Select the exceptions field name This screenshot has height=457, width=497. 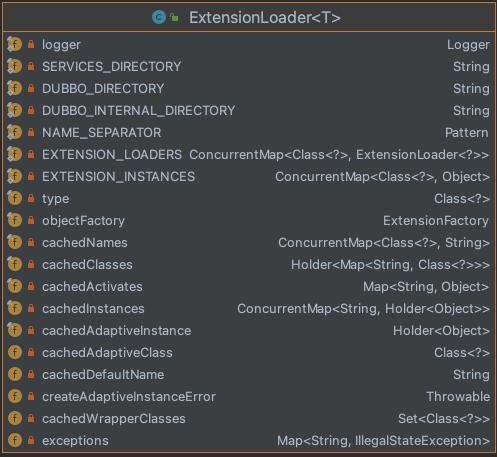(x=75, y=441)
